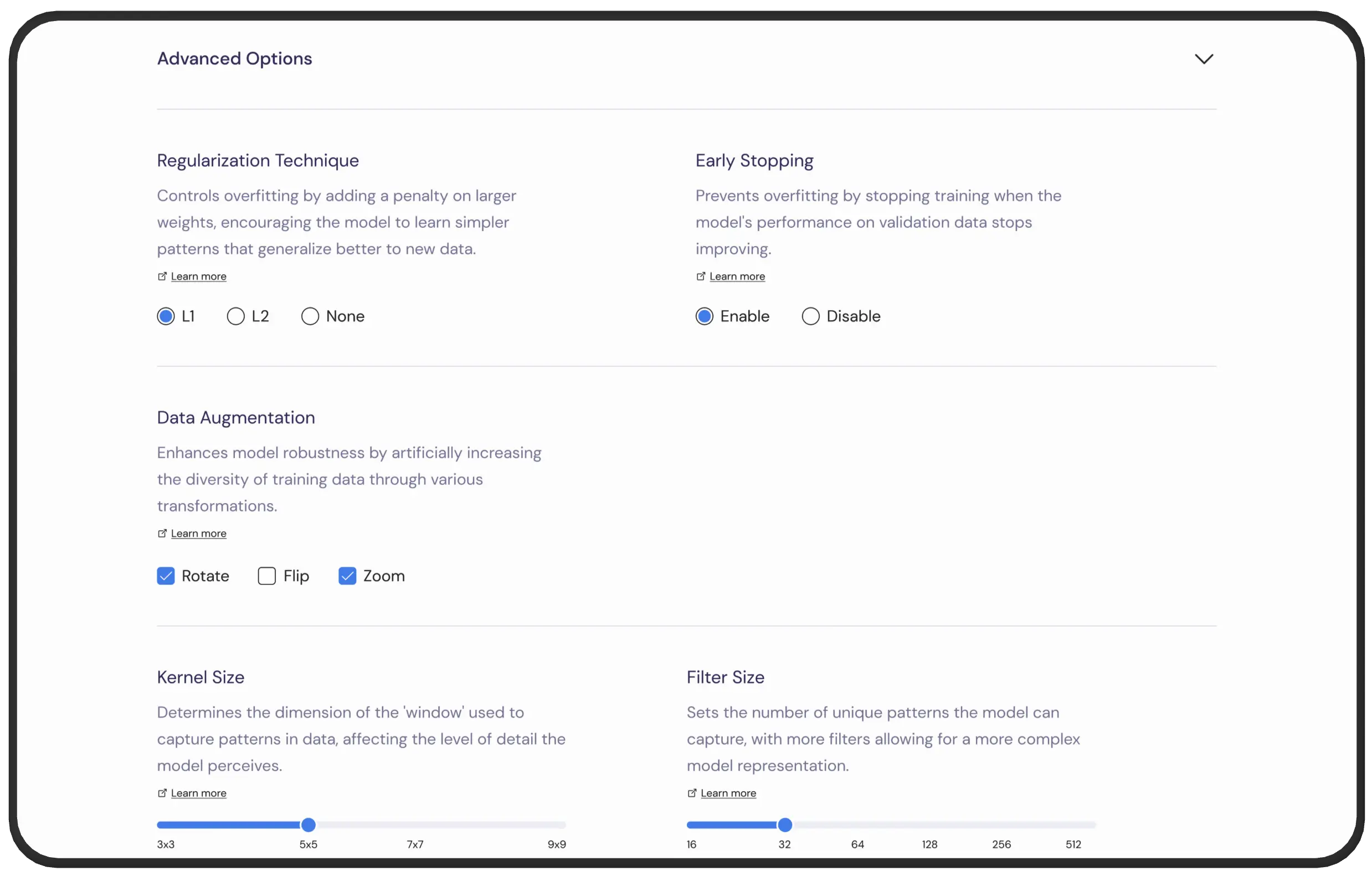Click the Data Augmentation section header
The height and width of the screenshot is (881, 1372).
pyautogui.click(x=236, y=417)
